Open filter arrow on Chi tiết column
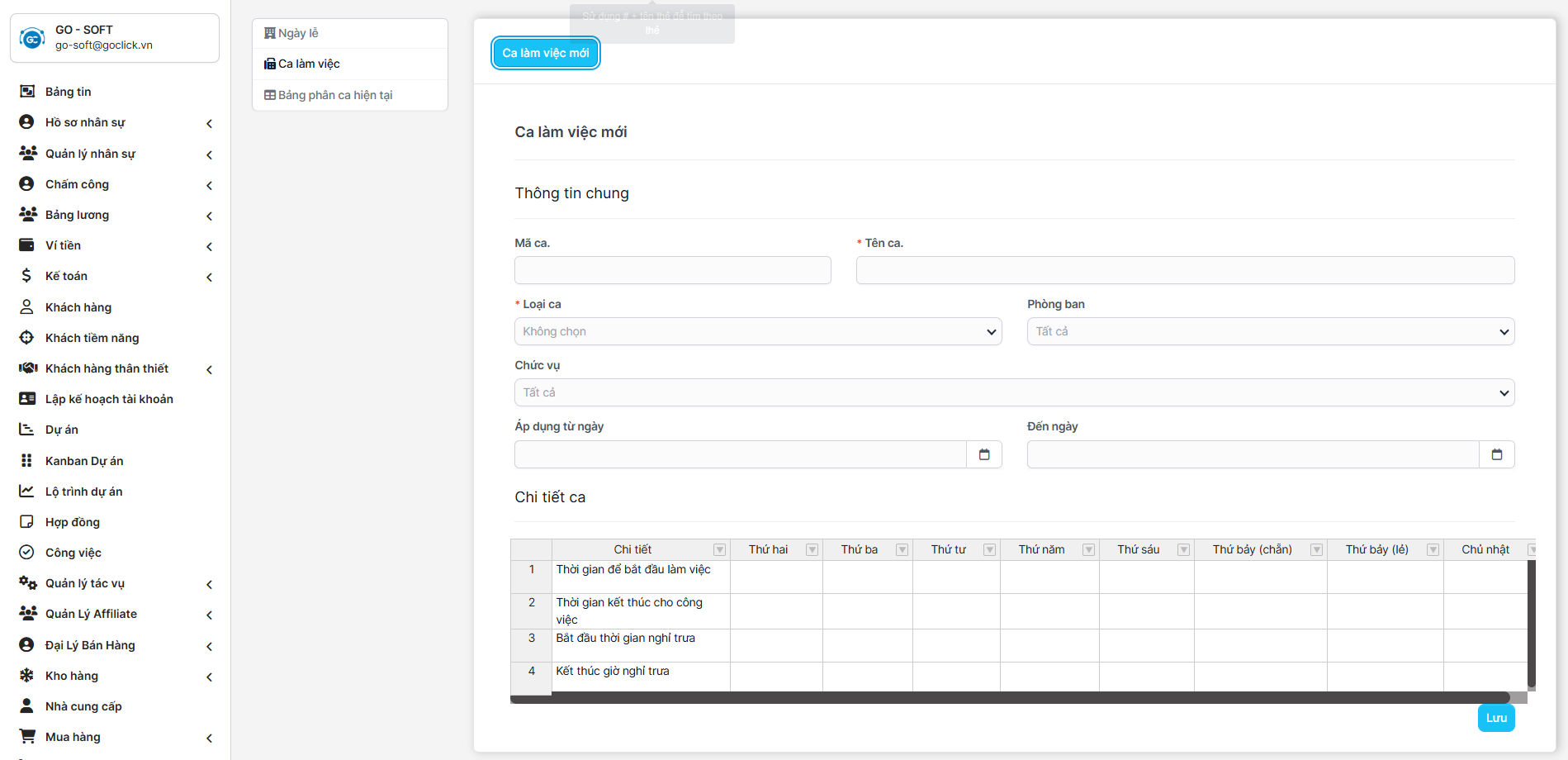 coord(719,550)
